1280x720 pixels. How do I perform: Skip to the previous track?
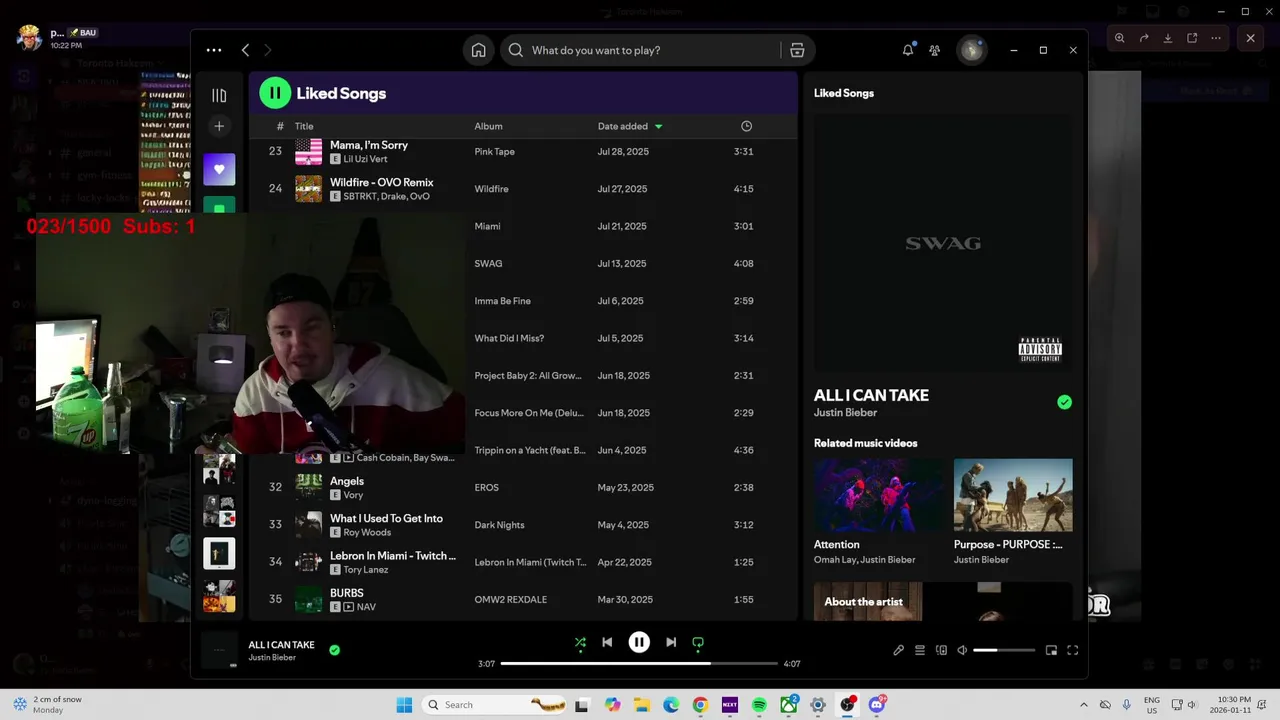coord(607,643)
